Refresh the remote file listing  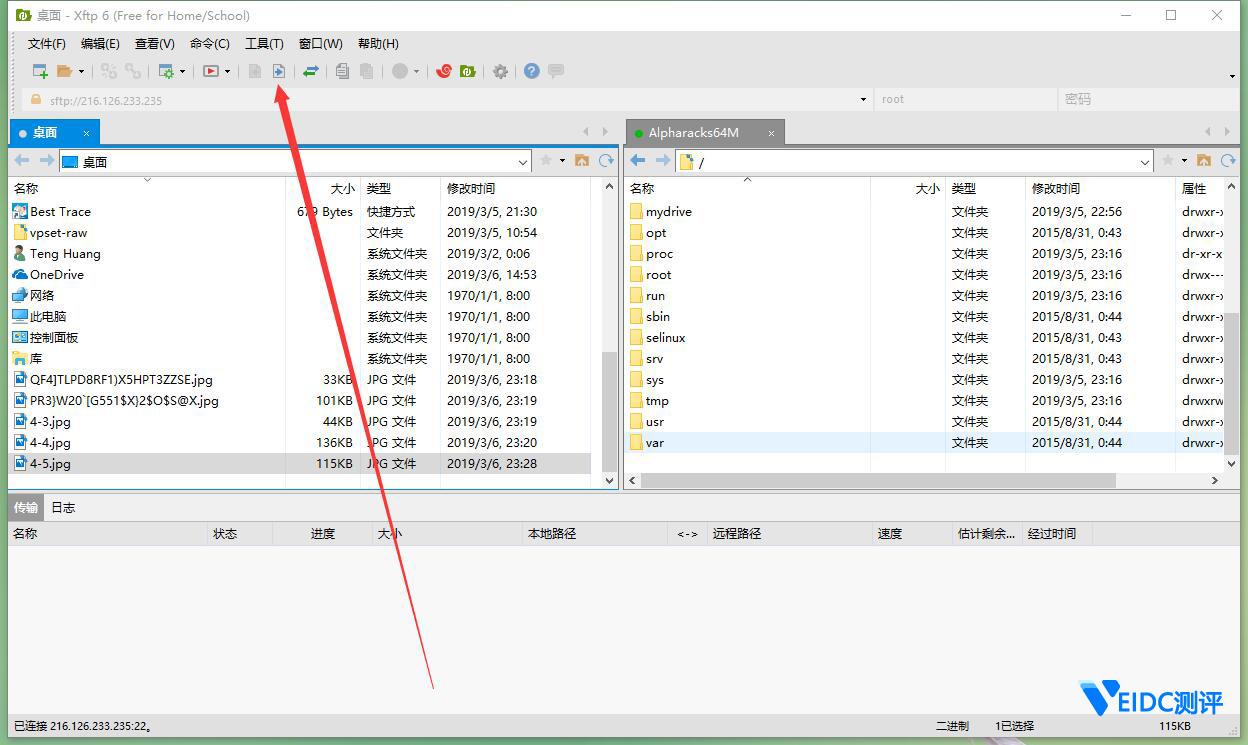click(x=1228, y=160)
